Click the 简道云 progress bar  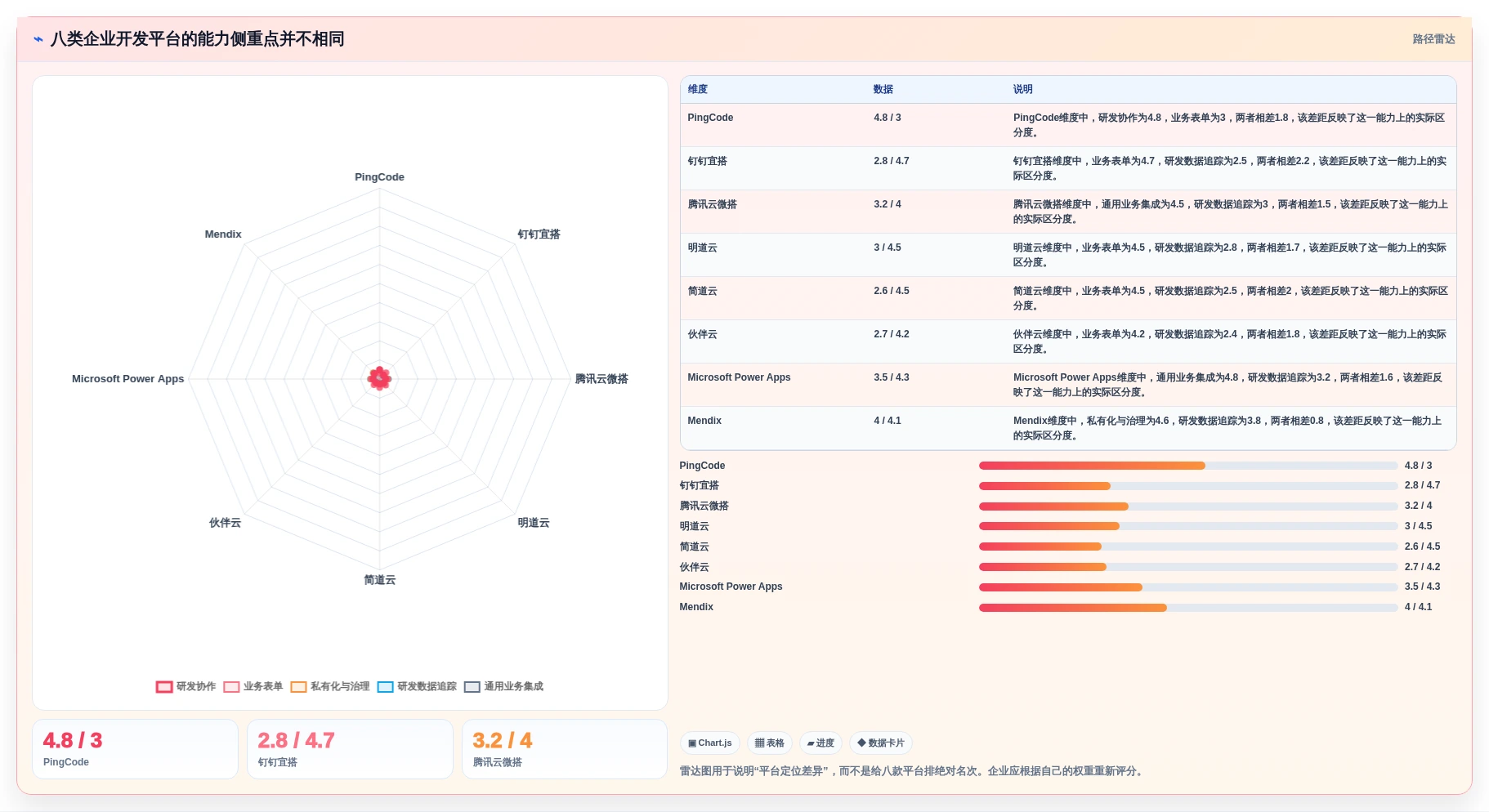(1188, 547)
